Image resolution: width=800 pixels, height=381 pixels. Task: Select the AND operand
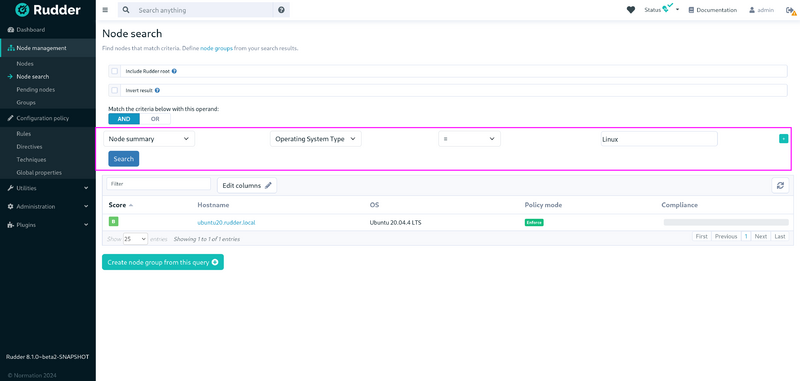tap(124, 119)
